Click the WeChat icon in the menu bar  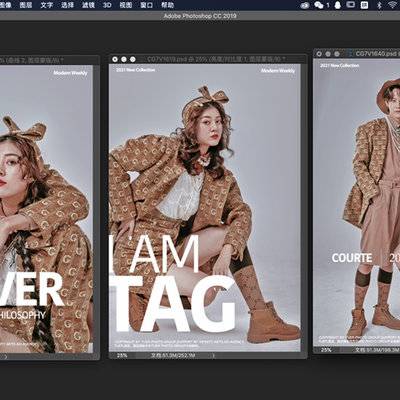tap(319, 5)
